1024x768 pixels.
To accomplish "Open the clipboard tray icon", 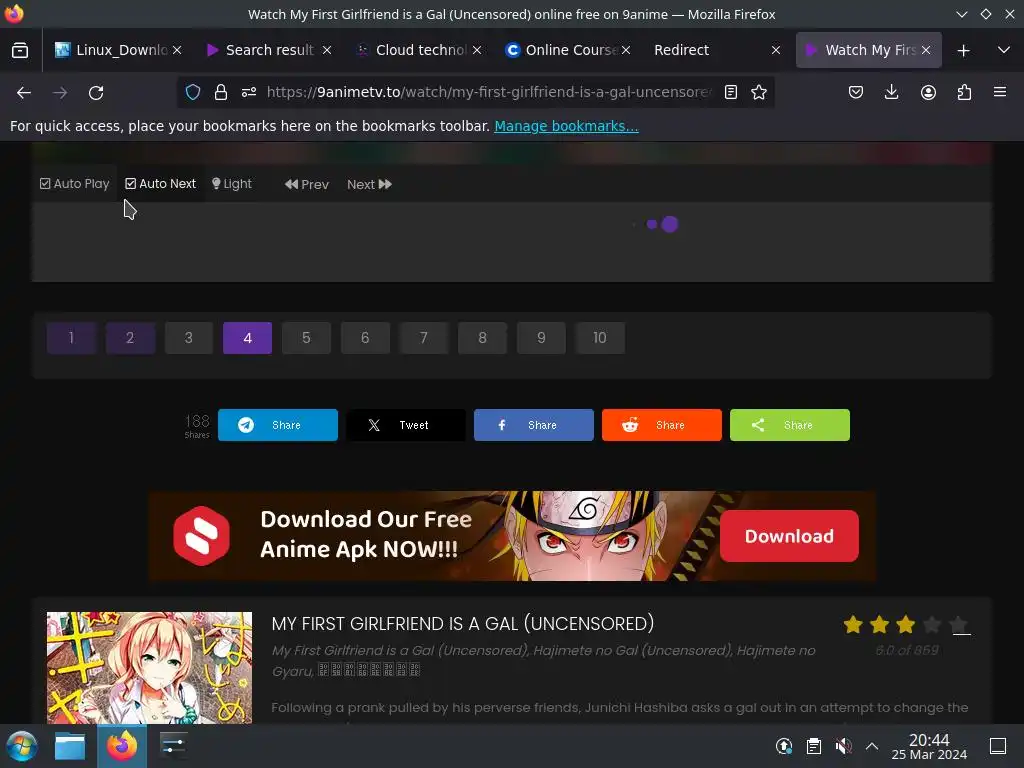I will [x=814, y=746].
